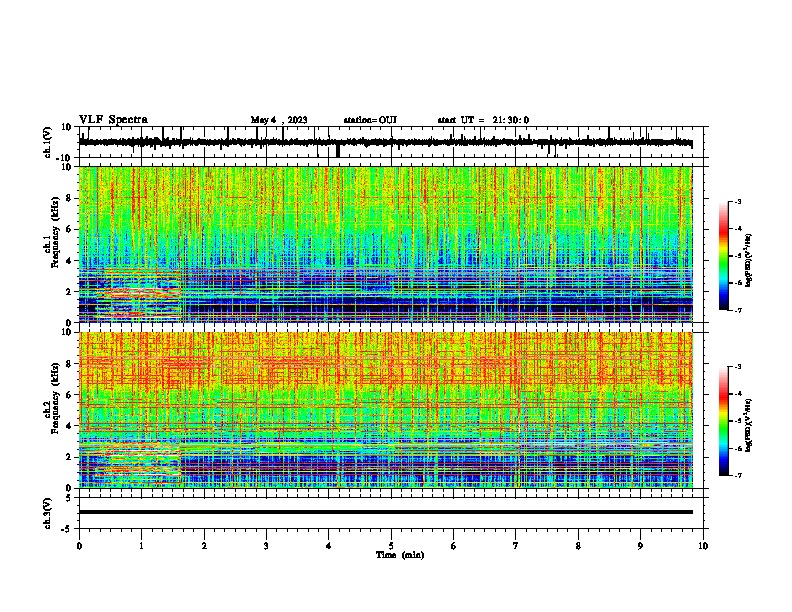Click the "ch.3(V)" waveform axis label
The width and height of the screenshot is (792, 612).
47,513
